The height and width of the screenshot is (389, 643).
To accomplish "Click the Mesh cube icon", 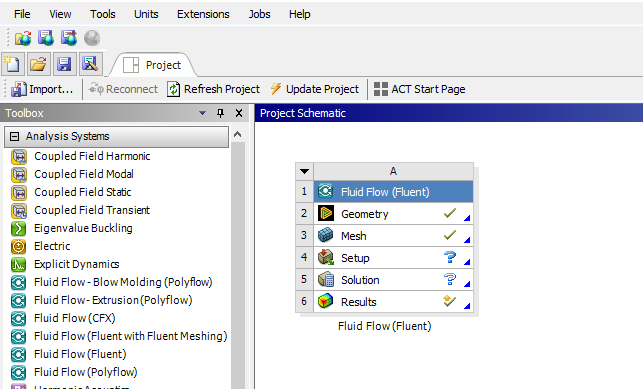I will [x=326, y=235].
